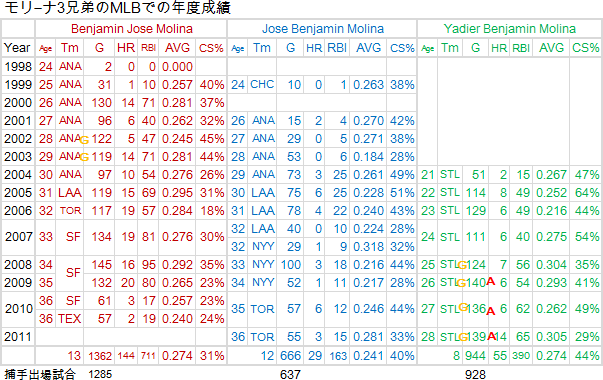Click Jose's career total games 666
Image resolution: width=603 pixels, height=380 pixels.
[x=290, y=356]
